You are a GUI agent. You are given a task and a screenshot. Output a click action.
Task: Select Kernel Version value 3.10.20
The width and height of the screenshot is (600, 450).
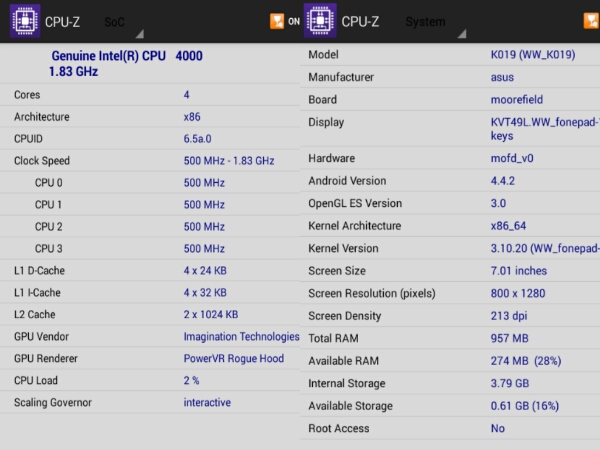[x=545, y=248]
